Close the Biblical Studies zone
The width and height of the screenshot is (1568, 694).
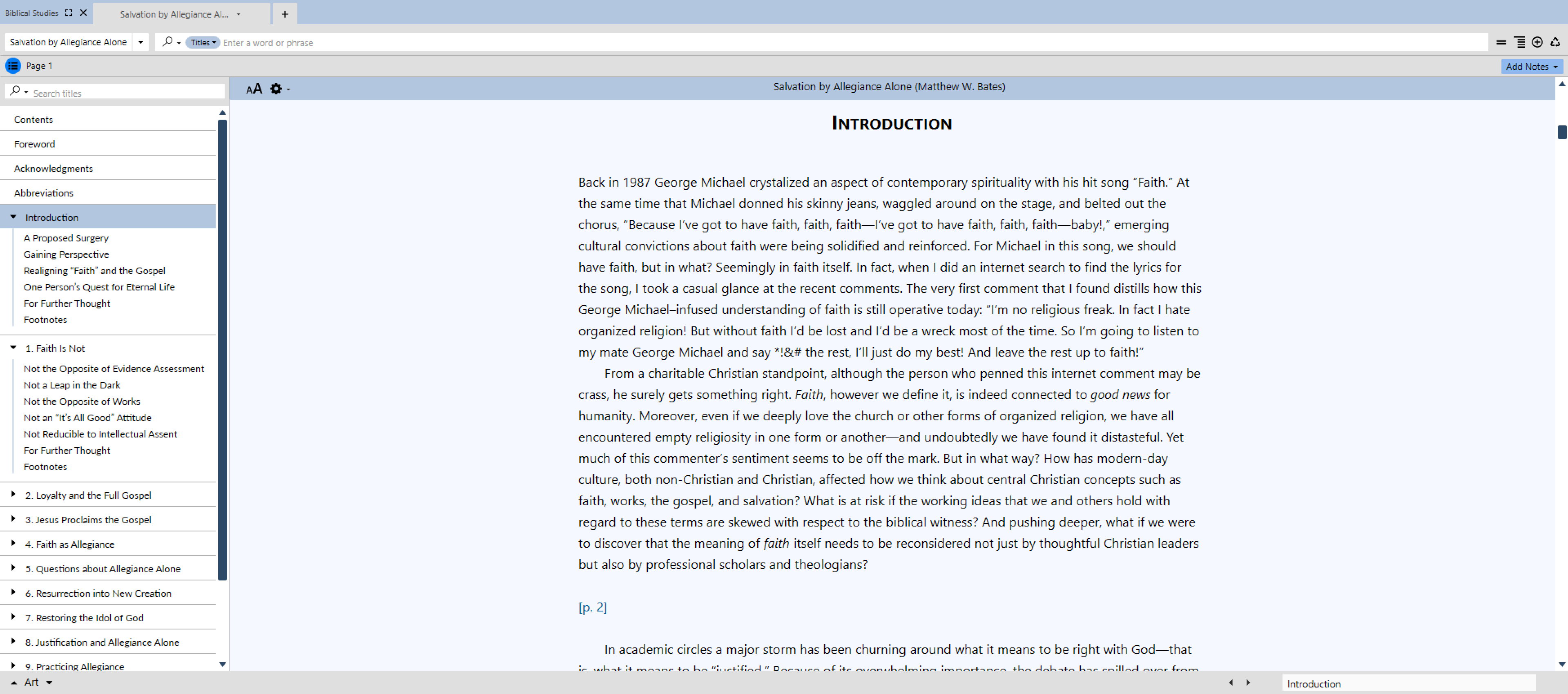coord(83,13)
